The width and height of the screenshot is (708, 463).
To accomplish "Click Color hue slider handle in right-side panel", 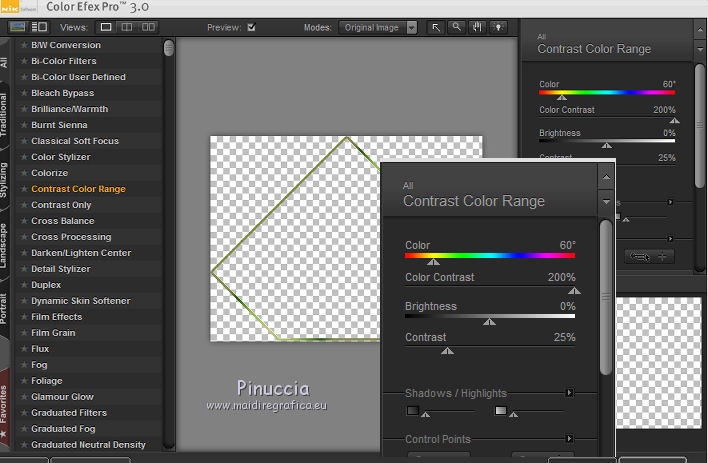I will coord(561,97).
